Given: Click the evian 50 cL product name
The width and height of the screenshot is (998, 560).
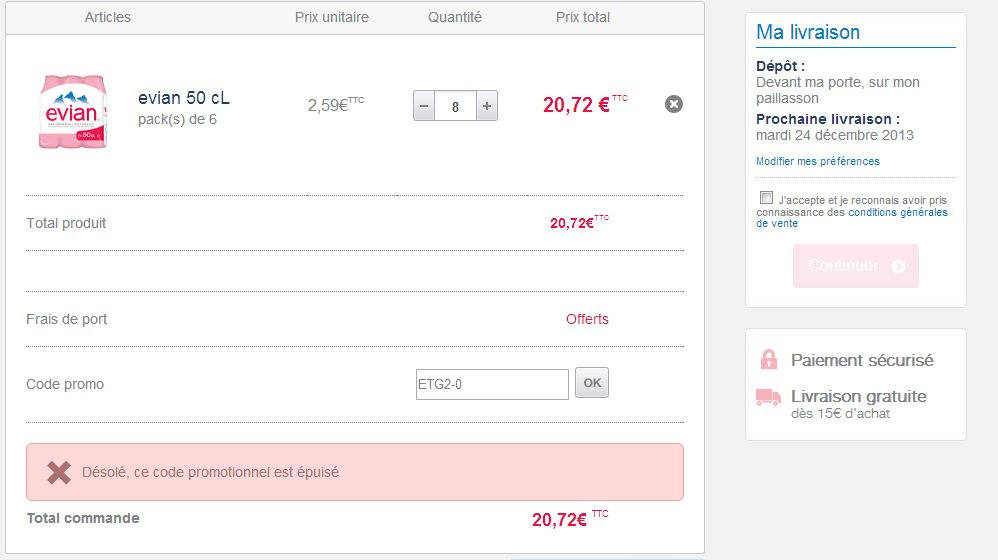Looking at the screenshot, I should [184, 98].
